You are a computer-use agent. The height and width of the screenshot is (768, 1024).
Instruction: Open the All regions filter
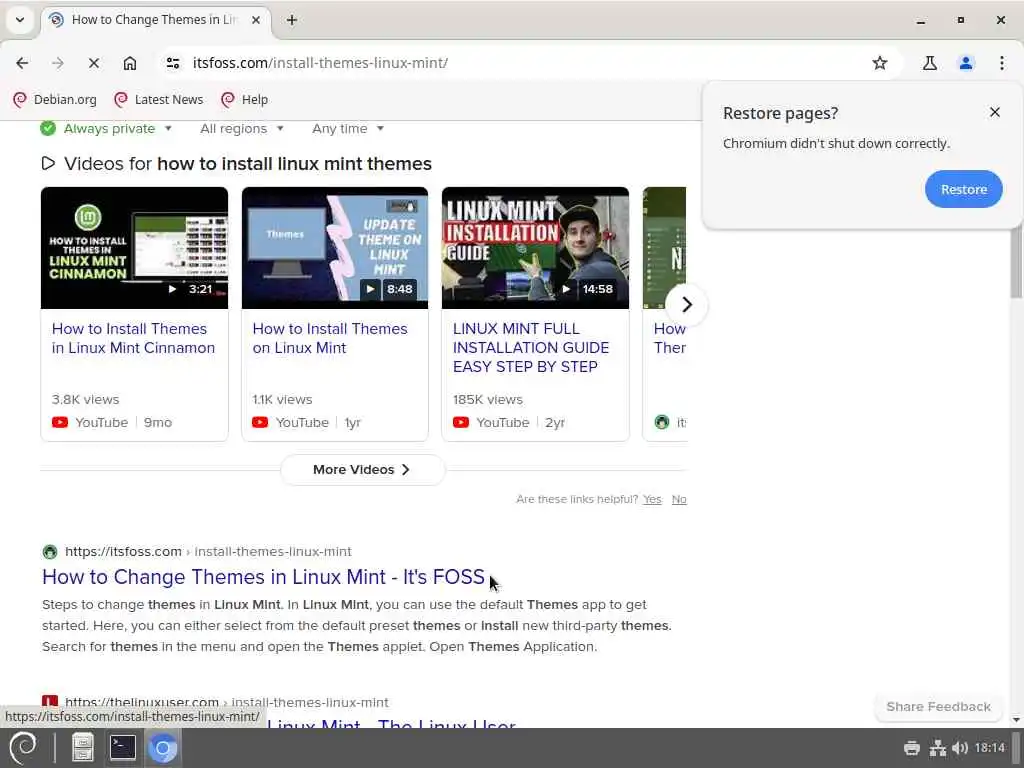click(242, 129)
